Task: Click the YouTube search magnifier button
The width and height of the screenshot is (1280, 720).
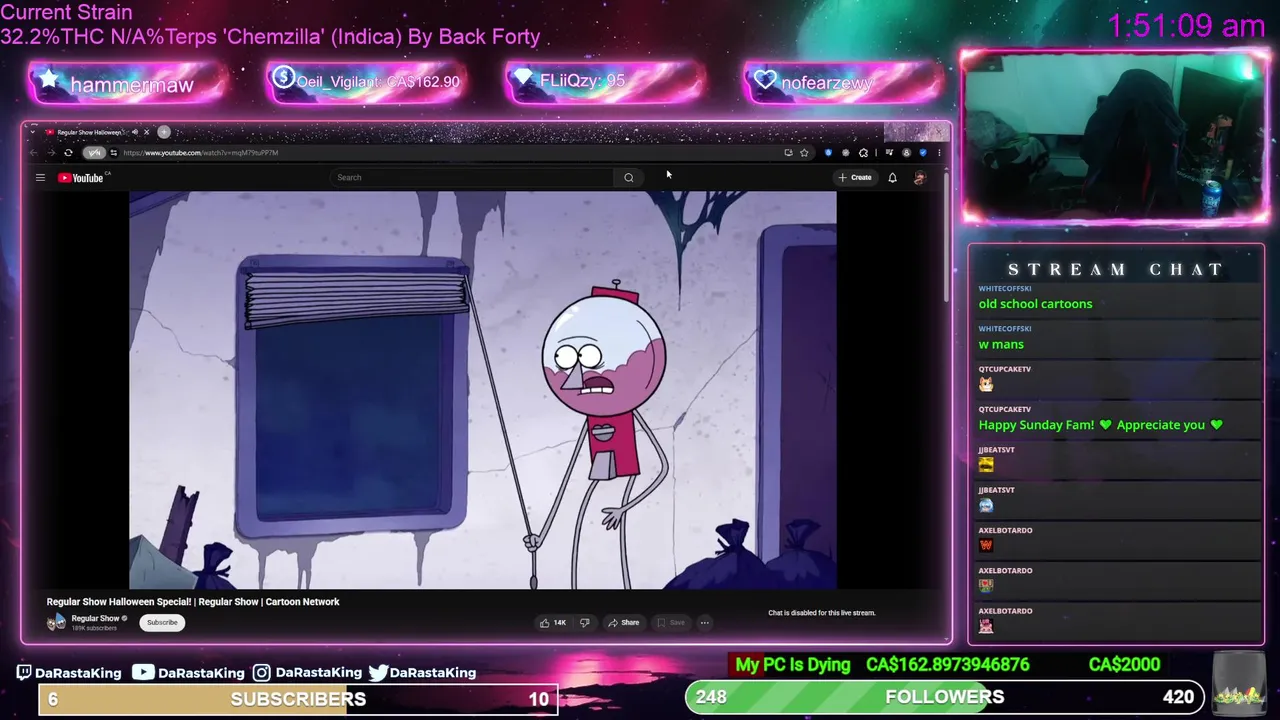Action: (629, 177)
